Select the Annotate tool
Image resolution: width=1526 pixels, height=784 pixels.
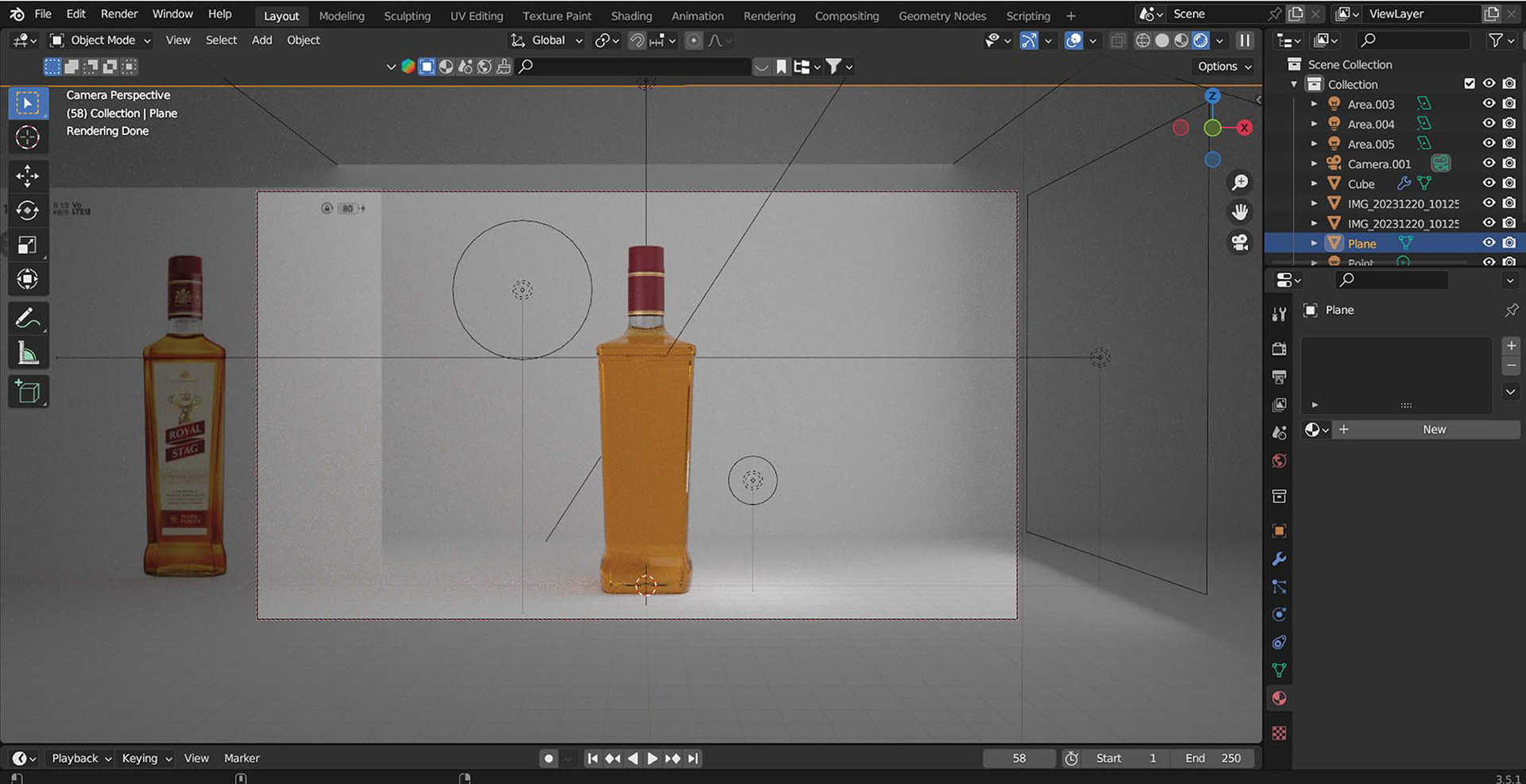tap(28, 319)
